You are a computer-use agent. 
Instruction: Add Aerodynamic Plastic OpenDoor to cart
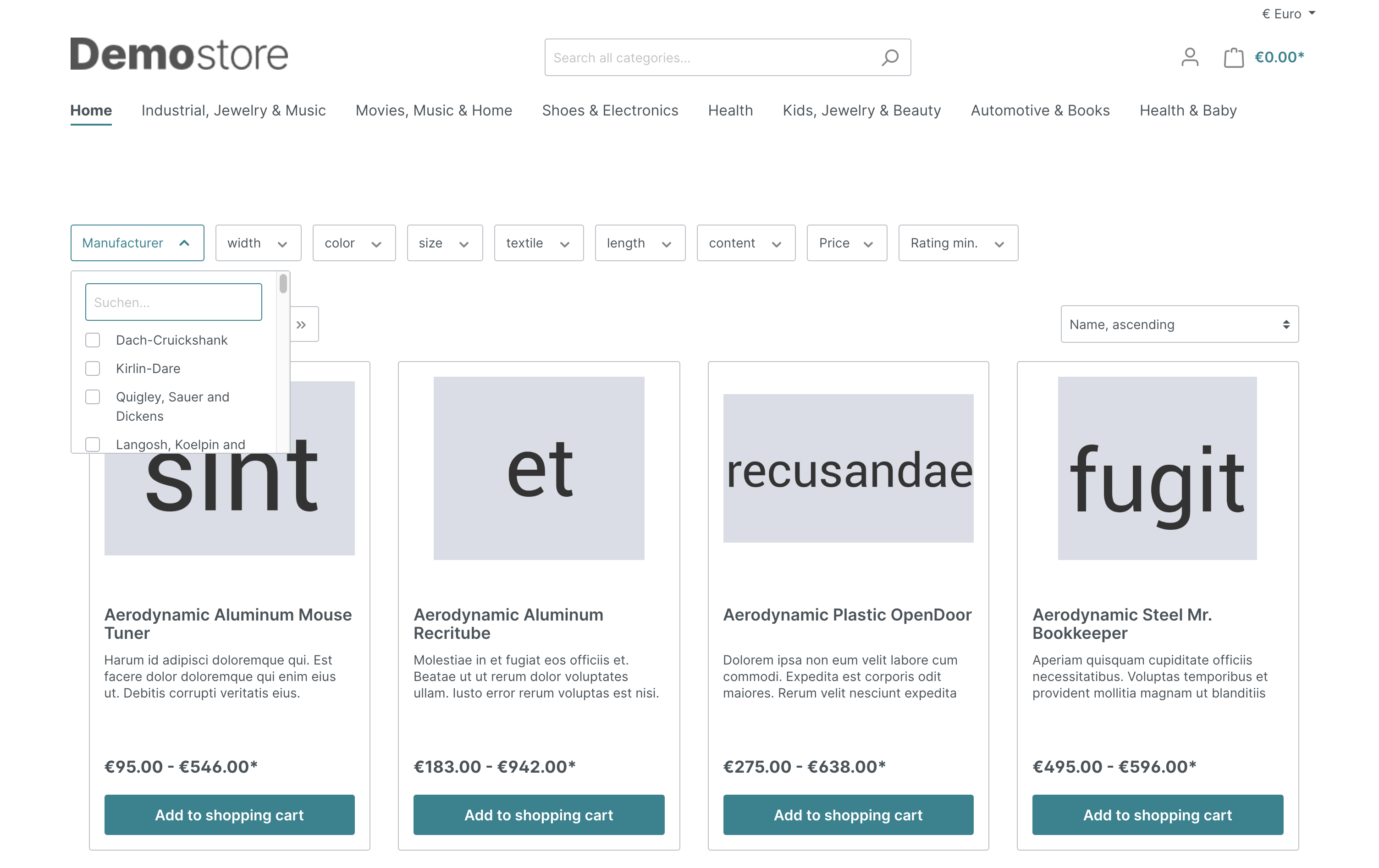click(848, 814)
